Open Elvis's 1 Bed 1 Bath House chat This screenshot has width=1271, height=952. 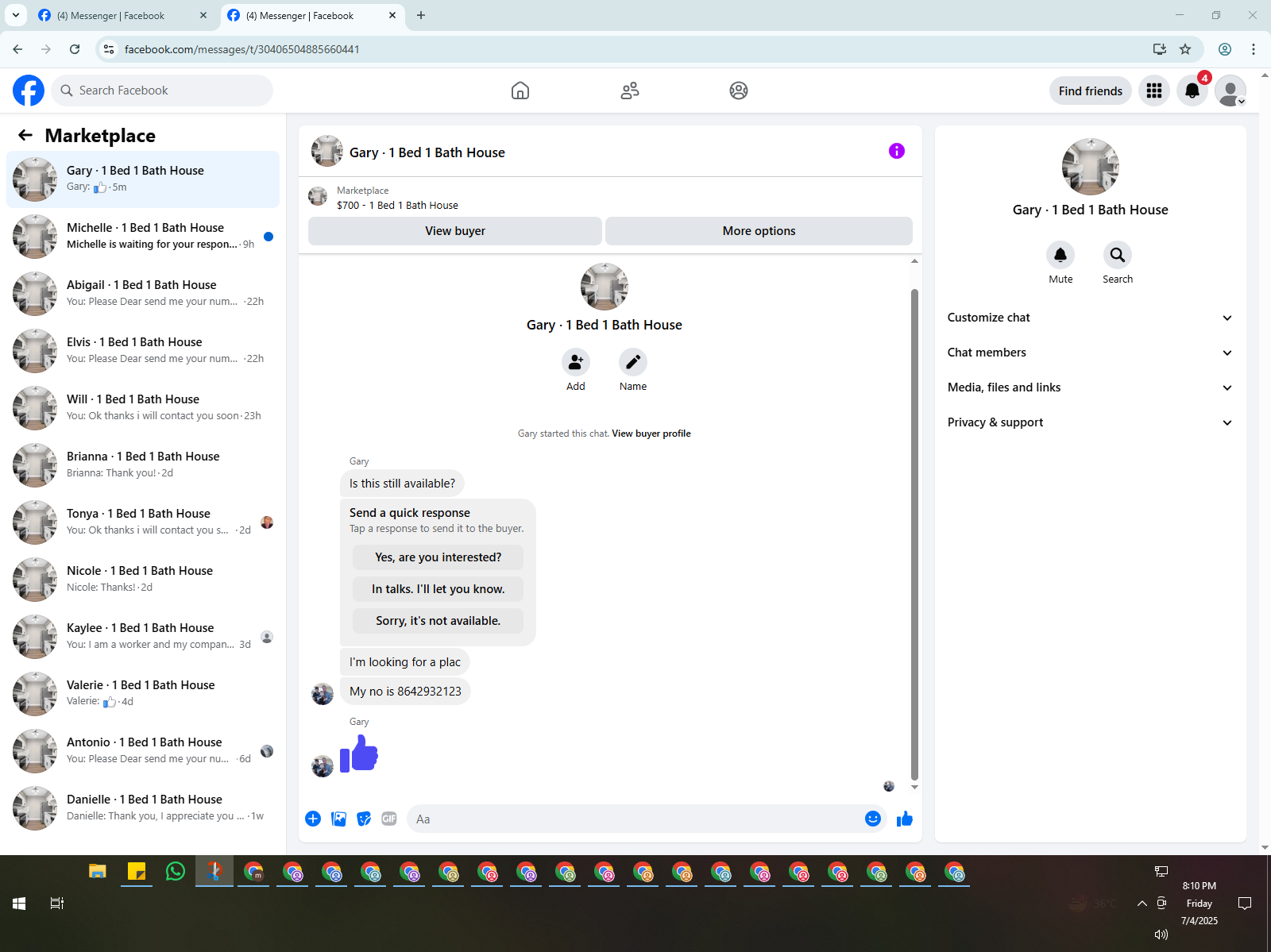click(143, 351)
